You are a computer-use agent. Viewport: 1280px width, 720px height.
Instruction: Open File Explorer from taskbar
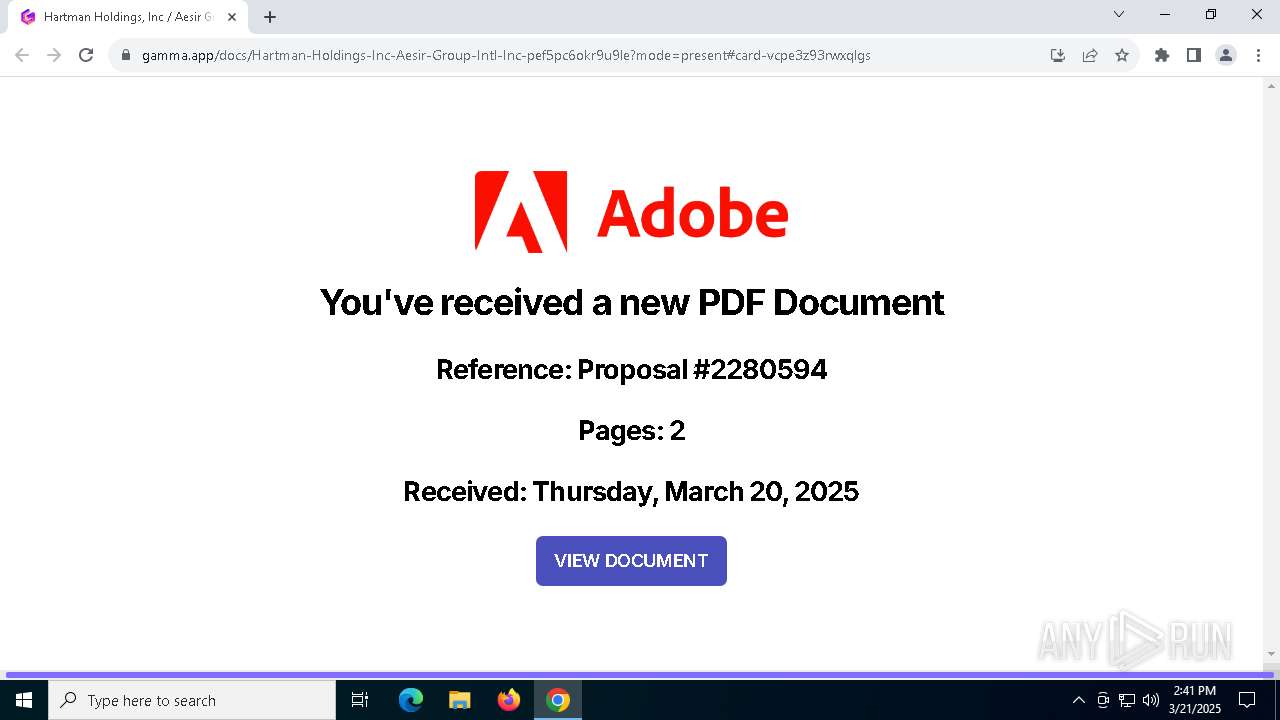click(x=460, y=700)
